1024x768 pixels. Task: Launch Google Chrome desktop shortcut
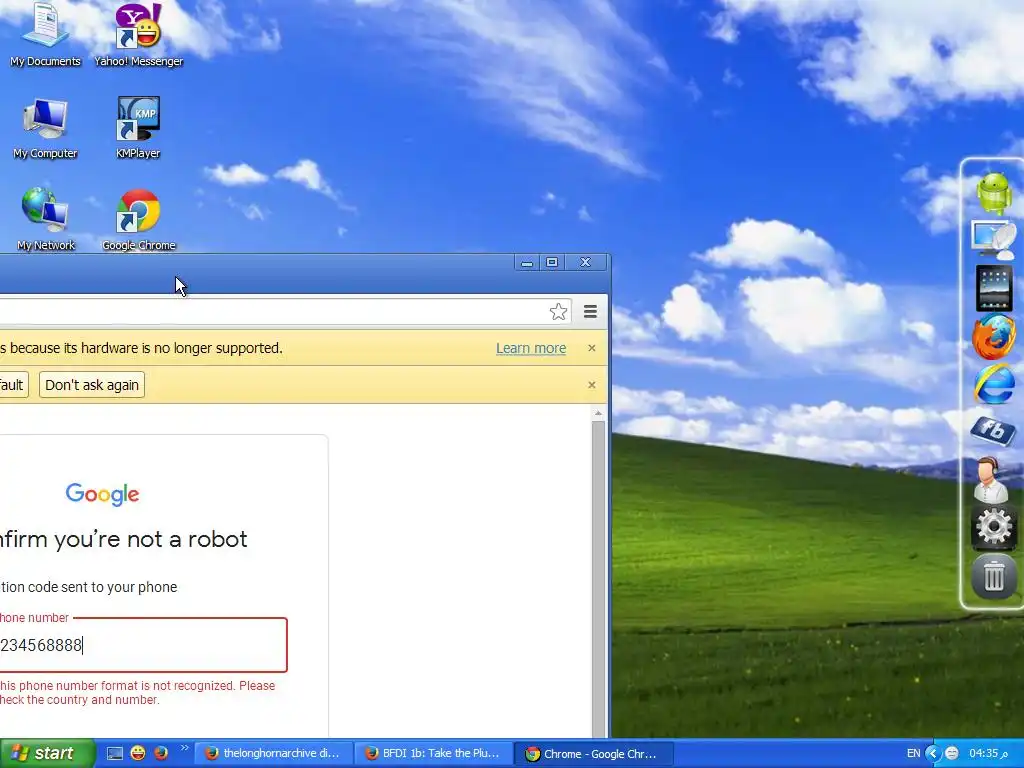click(138, 219)
